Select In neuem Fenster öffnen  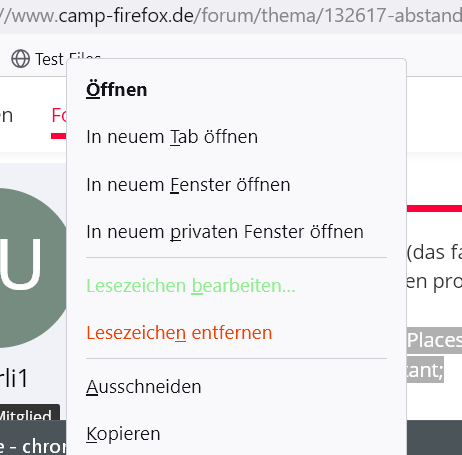click(x=188, y=185)
